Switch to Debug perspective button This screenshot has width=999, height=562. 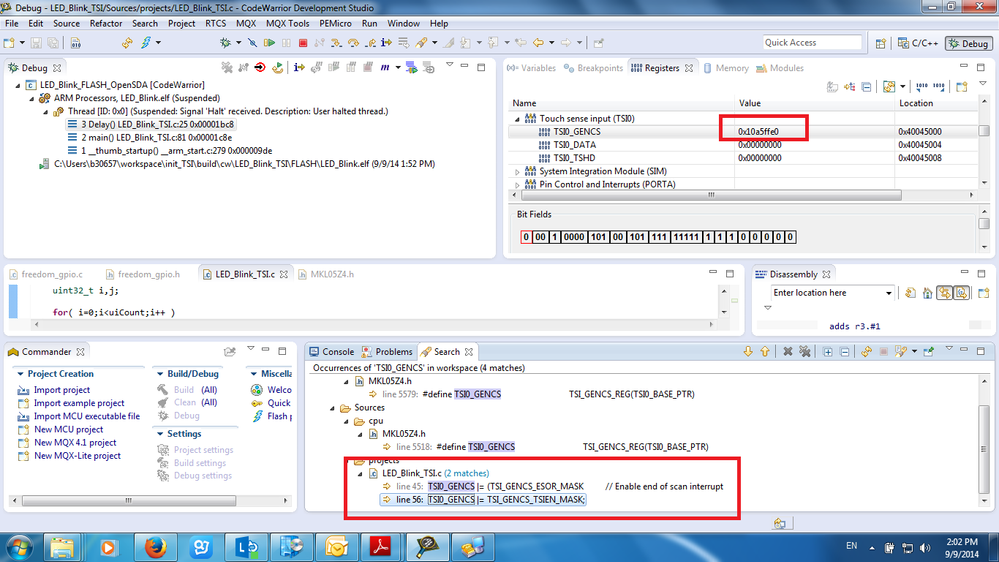968,43
